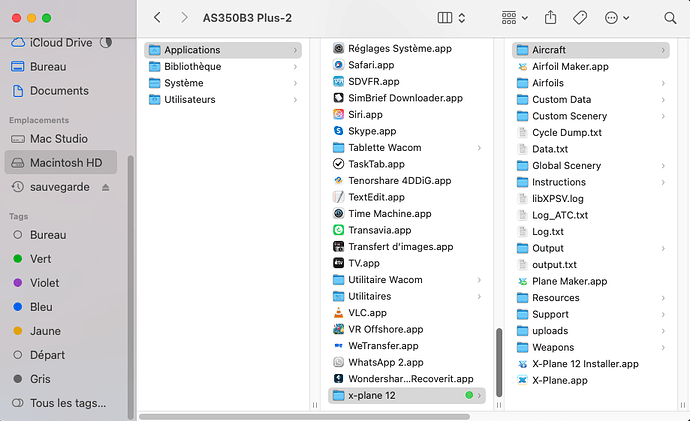
Task: Click the Share toolbar icon
Action: click(x=551, y=18)
